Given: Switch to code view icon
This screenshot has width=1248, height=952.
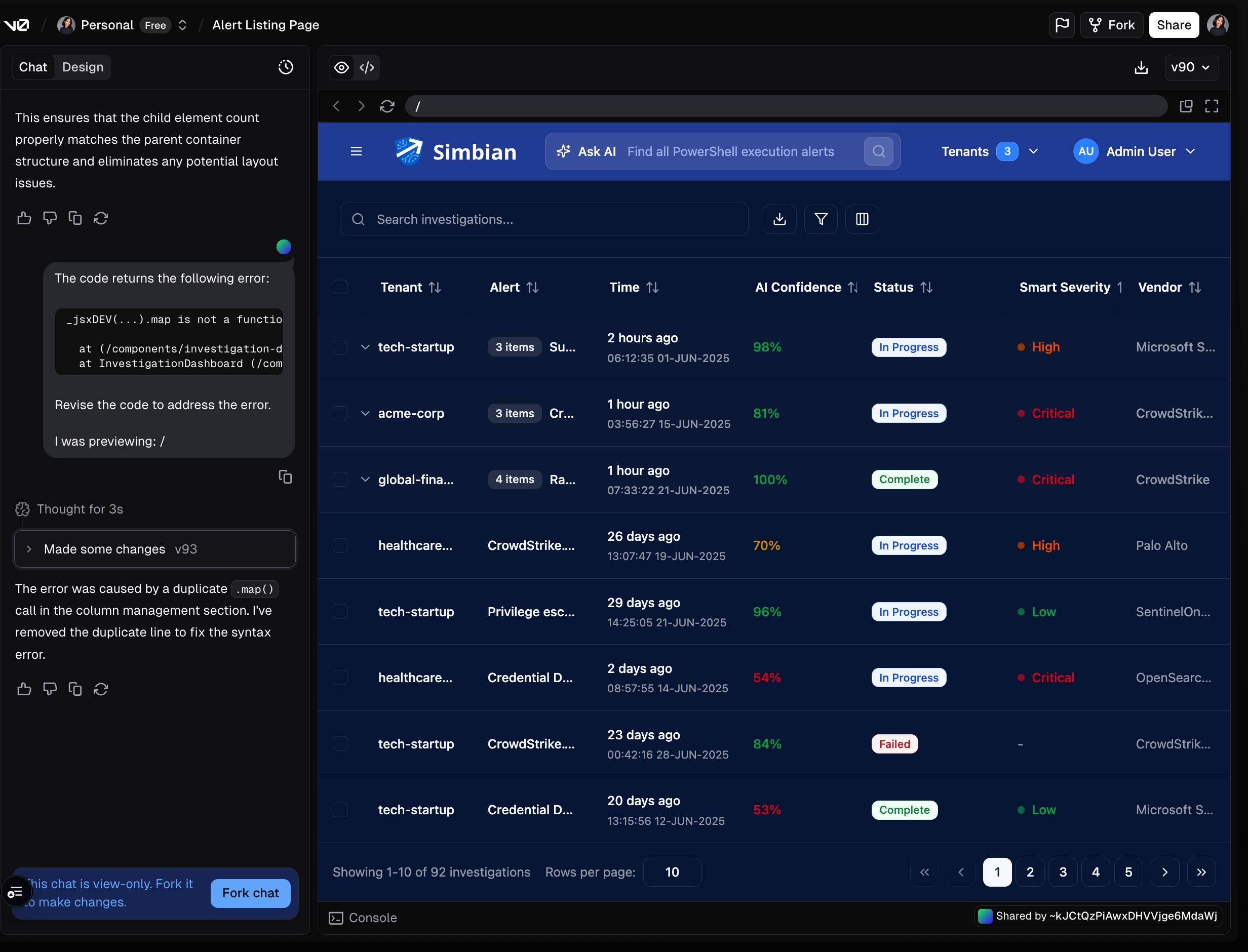Looking at the screenshot, I should click(367, 67).
